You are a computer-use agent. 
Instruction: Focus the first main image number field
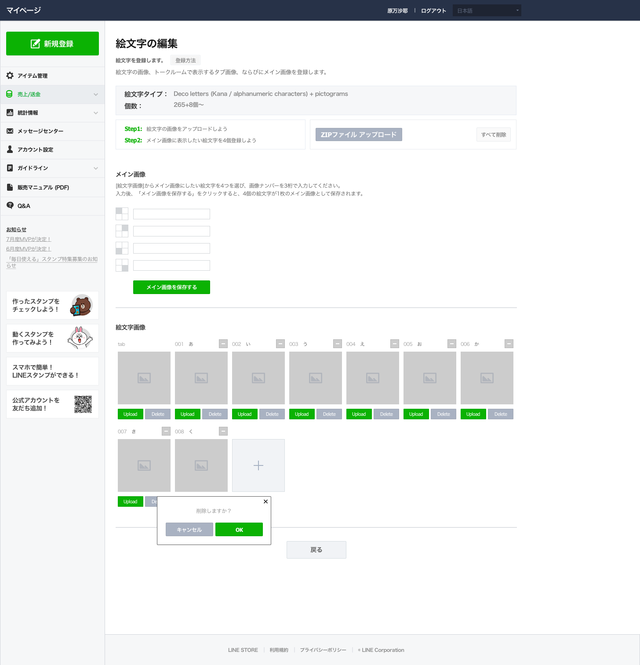click(x=171, y=214)
